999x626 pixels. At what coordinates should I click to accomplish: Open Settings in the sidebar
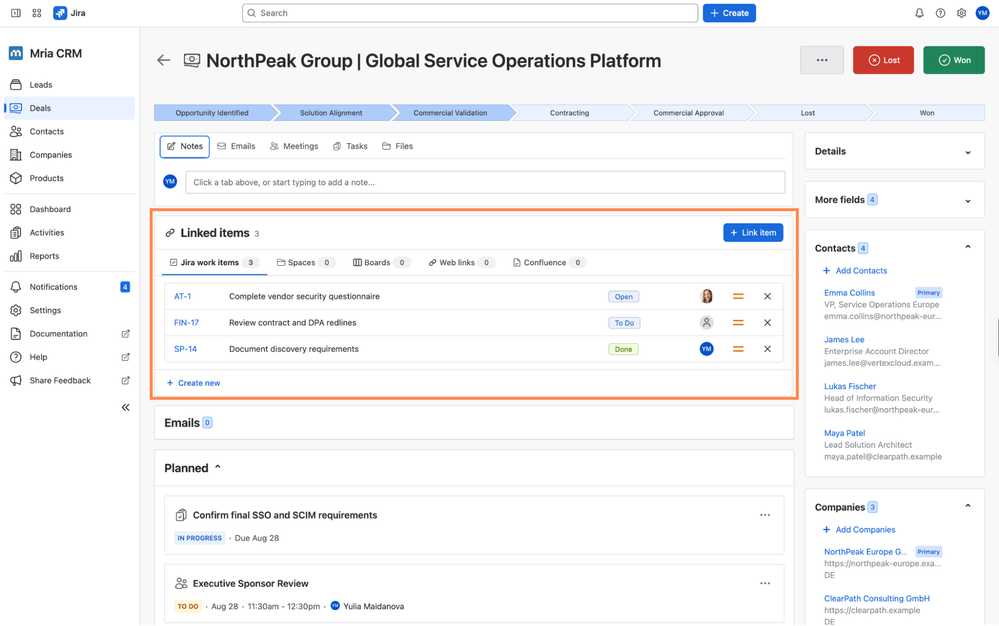tap(70, 310)
